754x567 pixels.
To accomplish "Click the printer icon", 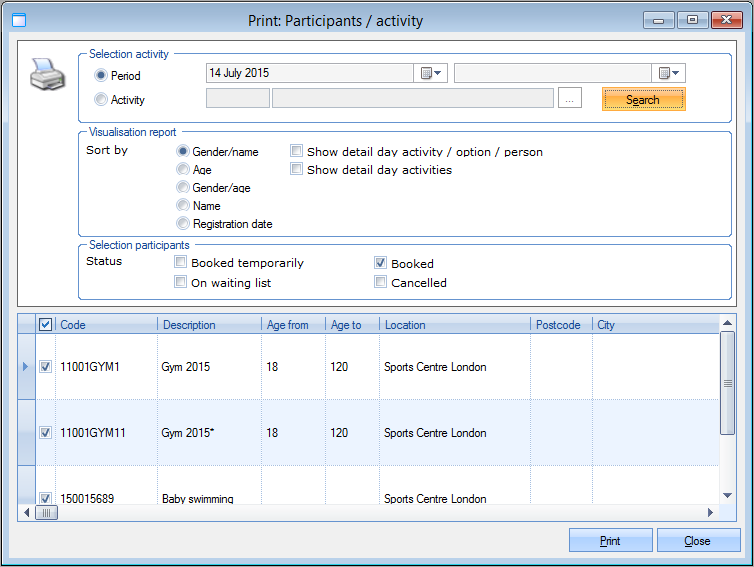I will (48, 75).
